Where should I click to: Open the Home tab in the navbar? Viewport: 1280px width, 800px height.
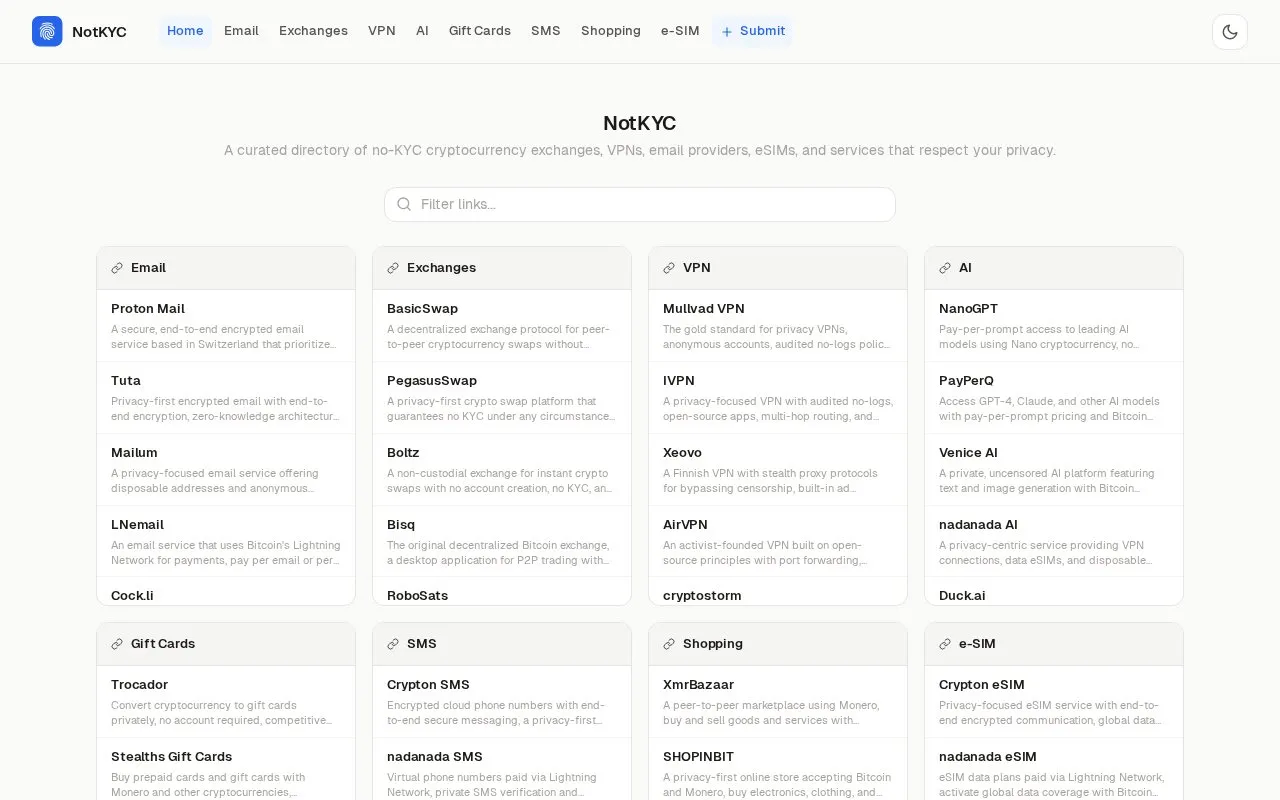pos(185,31)
